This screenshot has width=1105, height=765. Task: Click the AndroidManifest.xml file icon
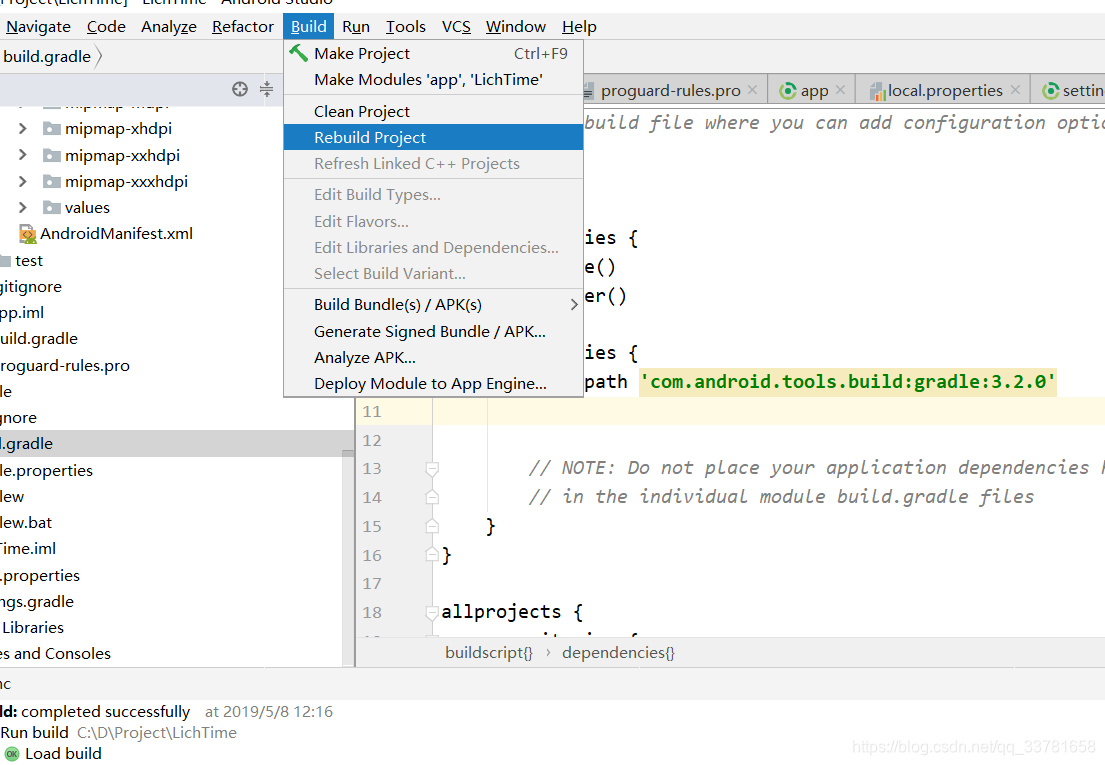27,234
